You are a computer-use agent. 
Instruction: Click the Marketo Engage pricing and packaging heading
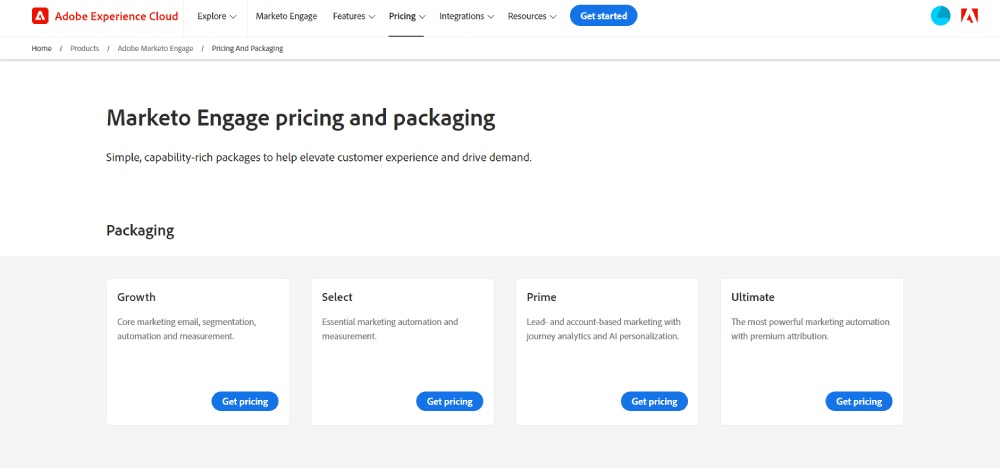300,119
